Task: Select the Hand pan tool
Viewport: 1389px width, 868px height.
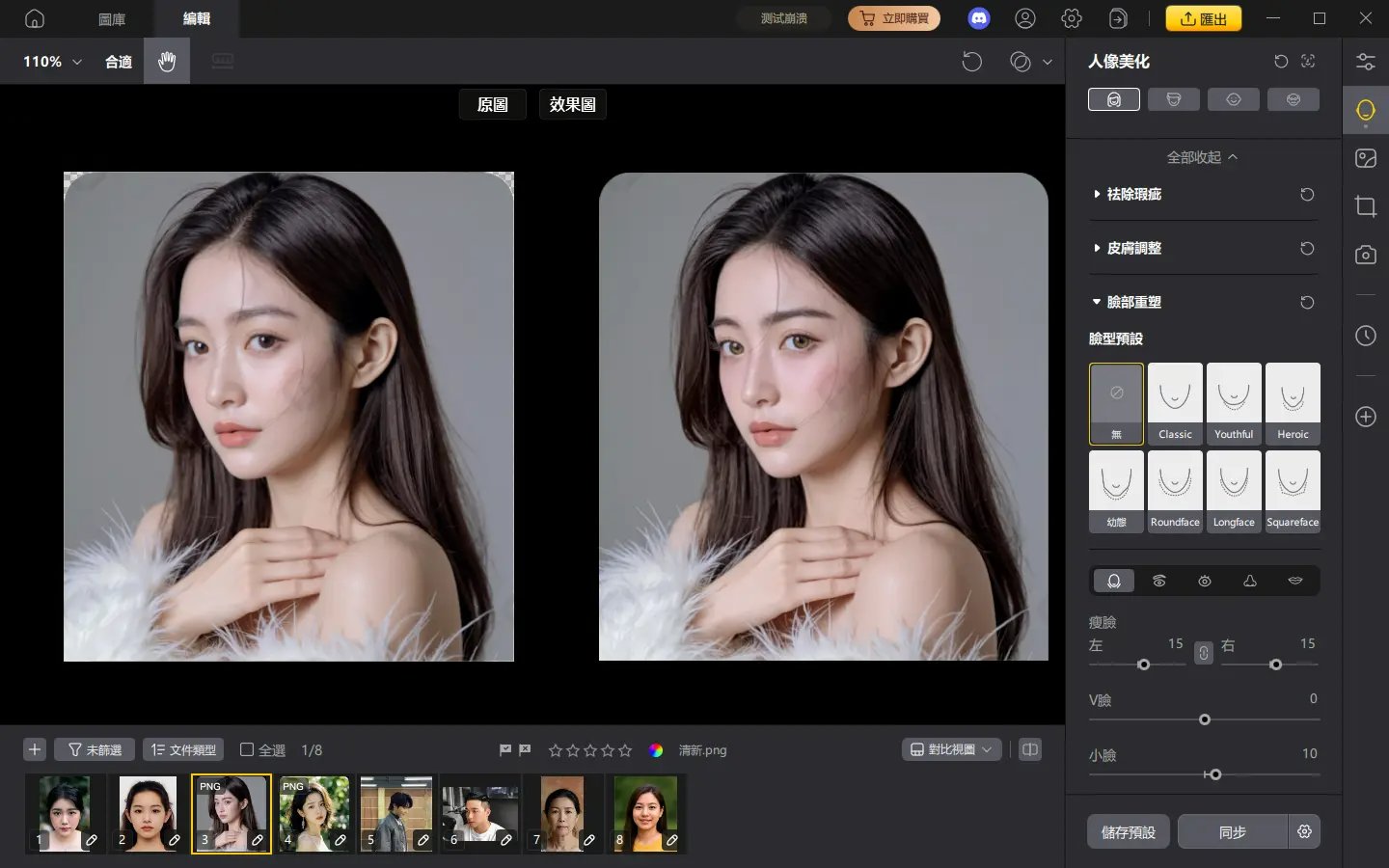Action: tap(167, 61)
